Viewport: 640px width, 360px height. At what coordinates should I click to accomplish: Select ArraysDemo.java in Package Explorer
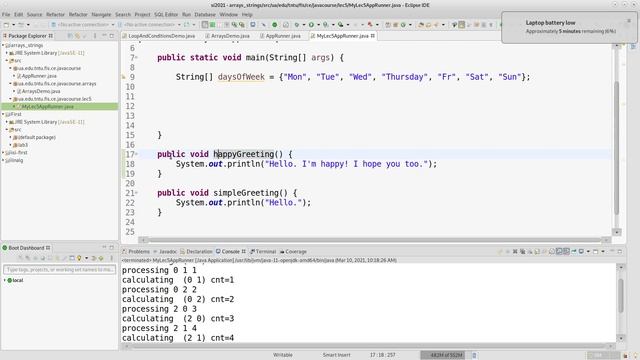click(40, 91)
